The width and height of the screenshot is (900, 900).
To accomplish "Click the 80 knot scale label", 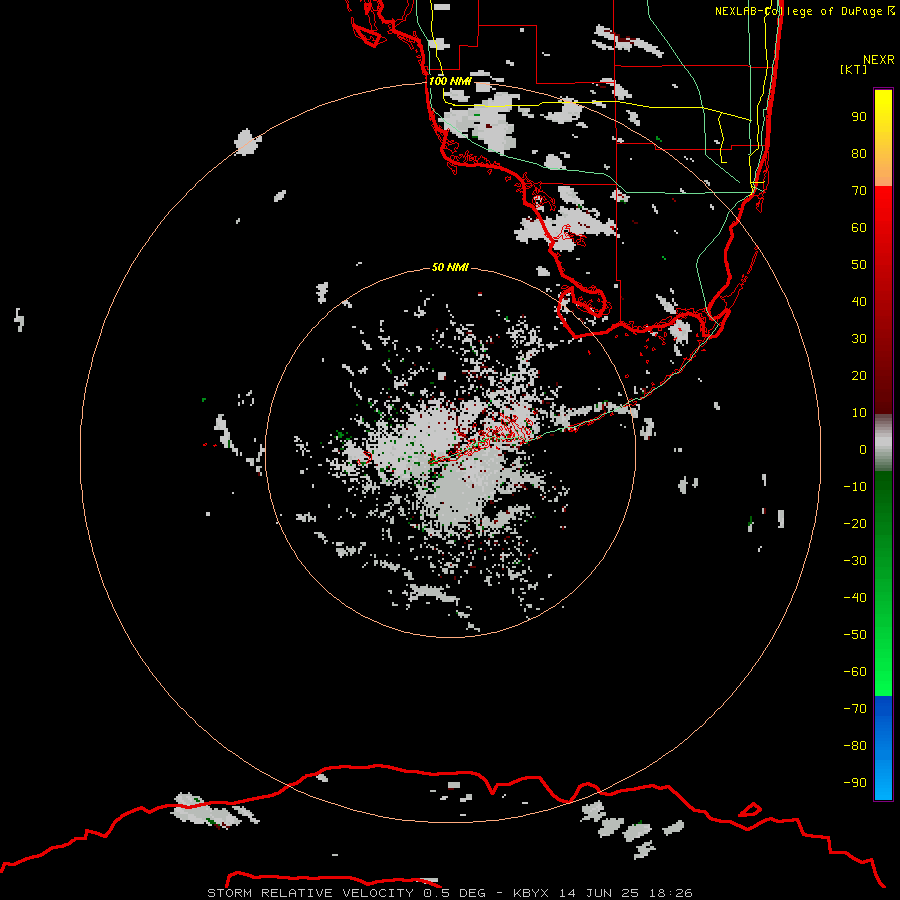I will (x=859, y=154).
